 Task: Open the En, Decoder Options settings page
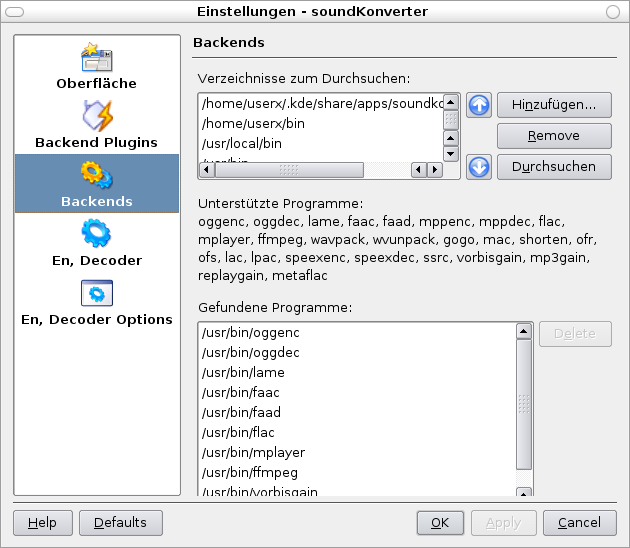[97, 302]
